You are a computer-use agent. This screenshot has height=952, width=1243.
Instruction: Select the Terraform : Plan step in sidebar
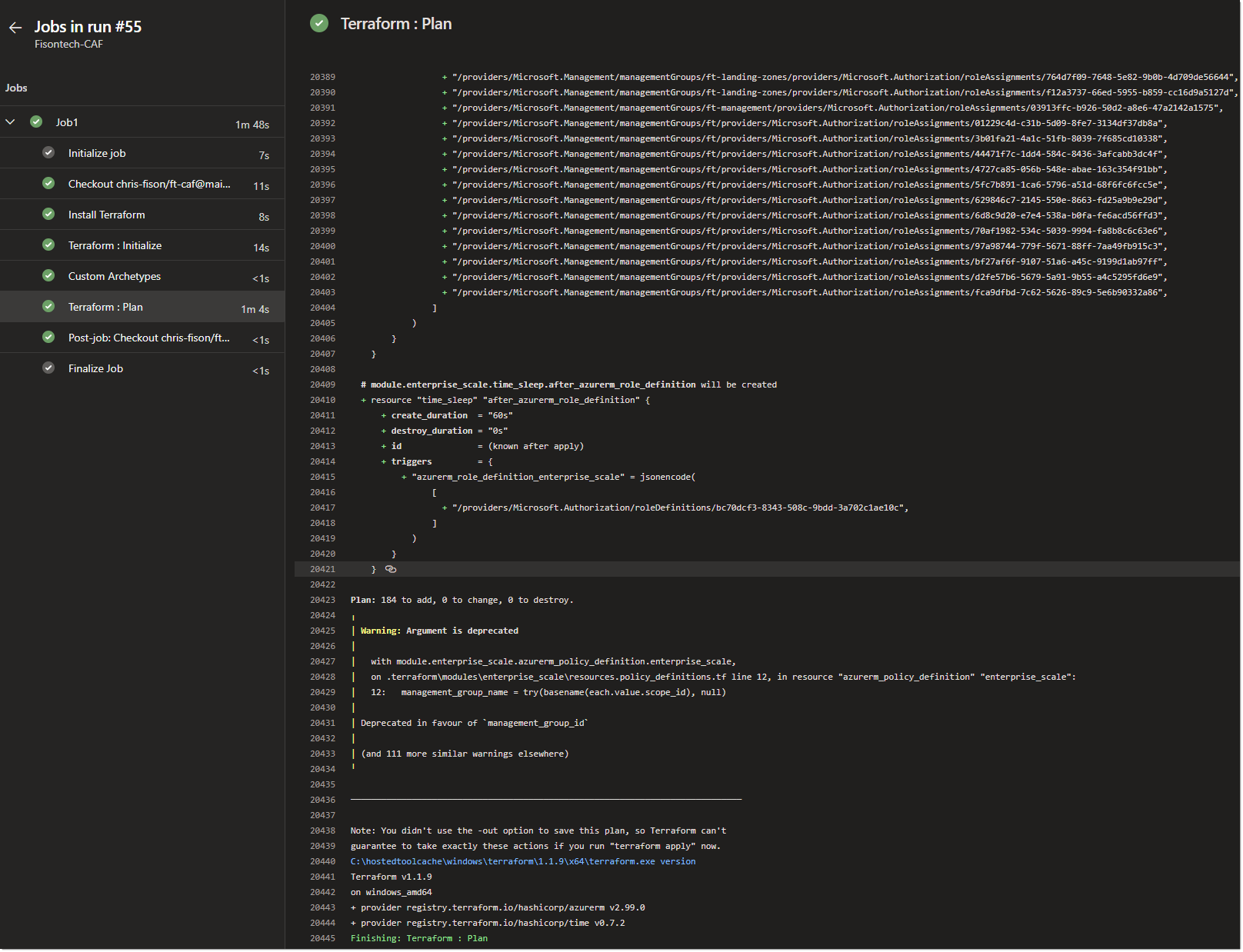click(142, 307)
